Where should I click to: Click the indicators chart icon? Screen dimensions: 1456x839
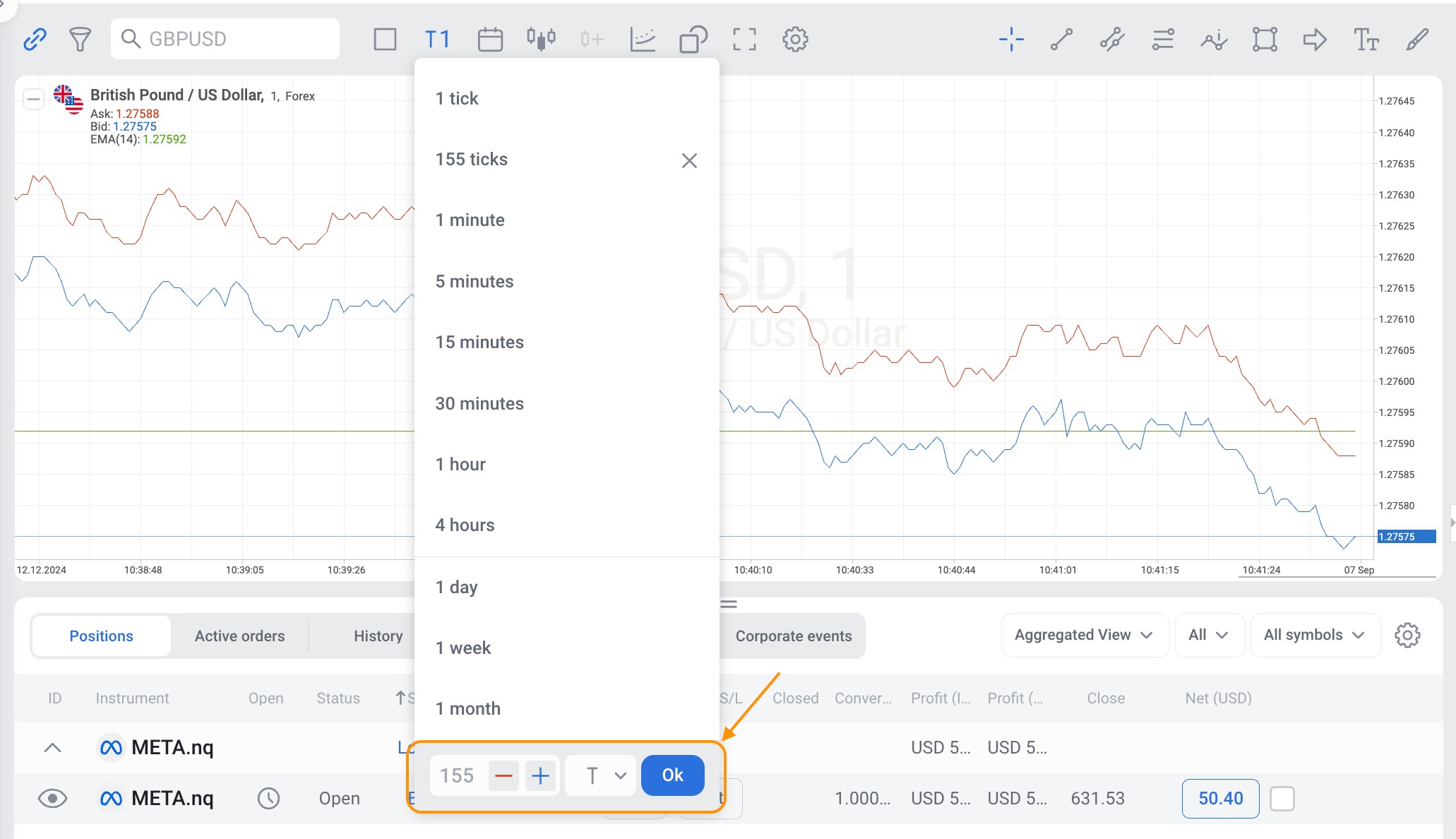[643, 39]
